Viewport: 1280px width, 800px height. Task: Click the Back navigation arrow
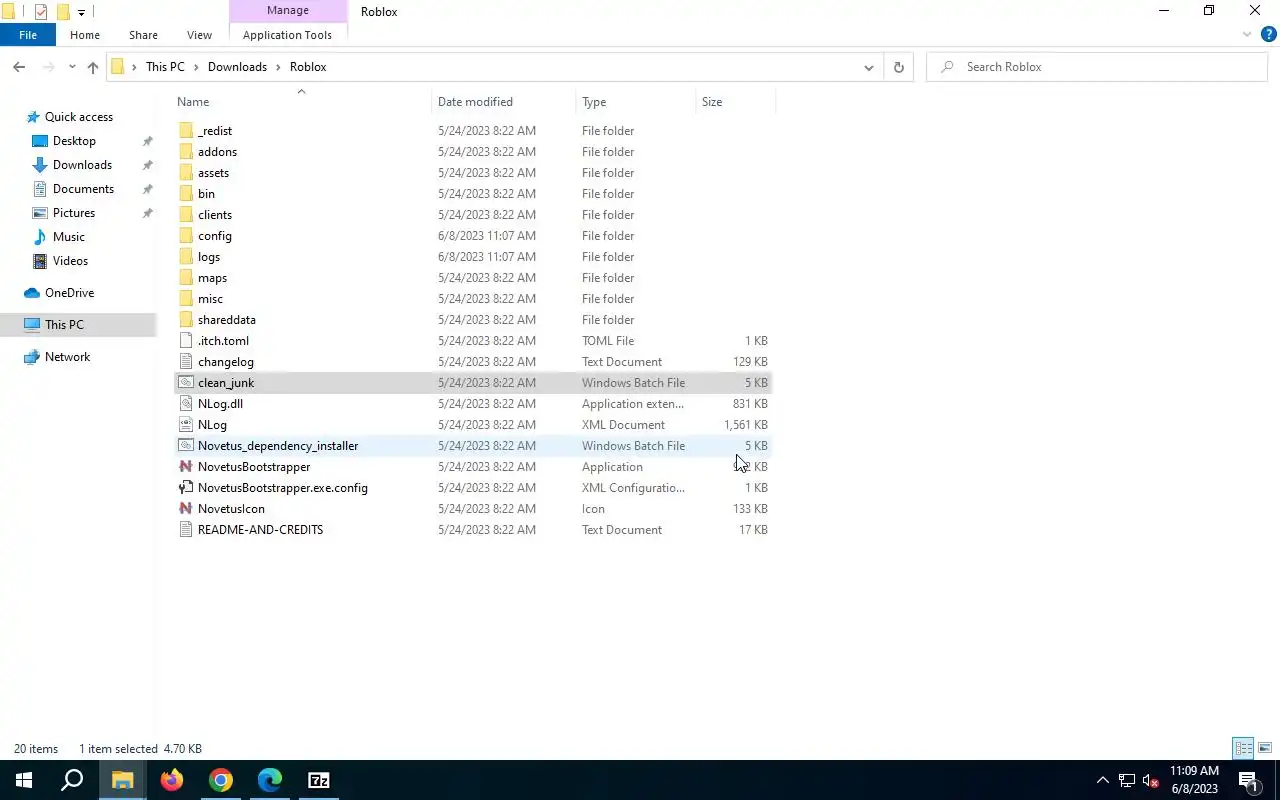click(x=19, y=67)
